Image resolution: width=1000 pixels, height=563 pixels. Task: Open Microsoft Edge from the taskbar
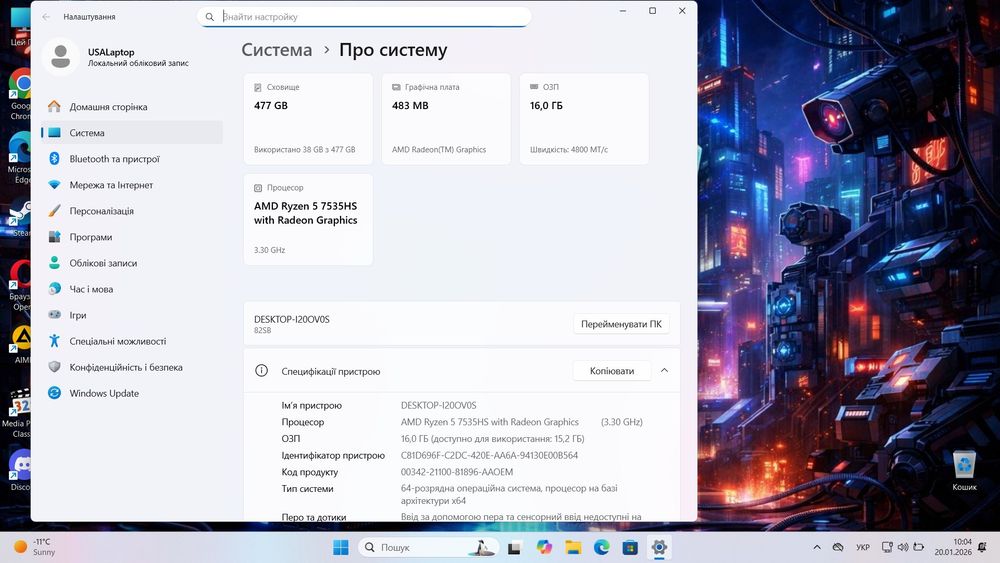(601, 547)
